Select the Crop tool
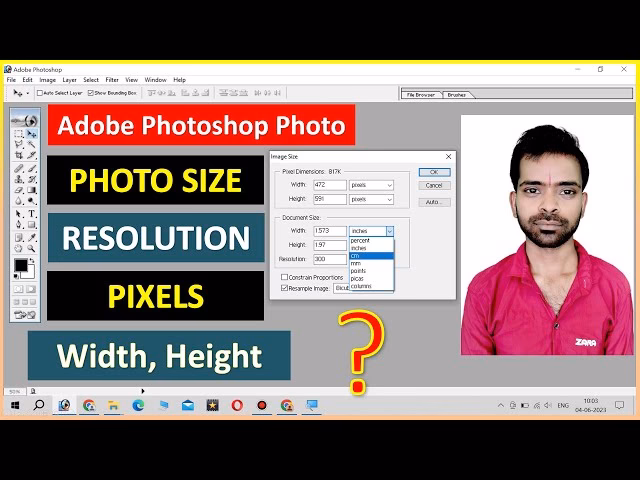 click(x=19, y=155)
